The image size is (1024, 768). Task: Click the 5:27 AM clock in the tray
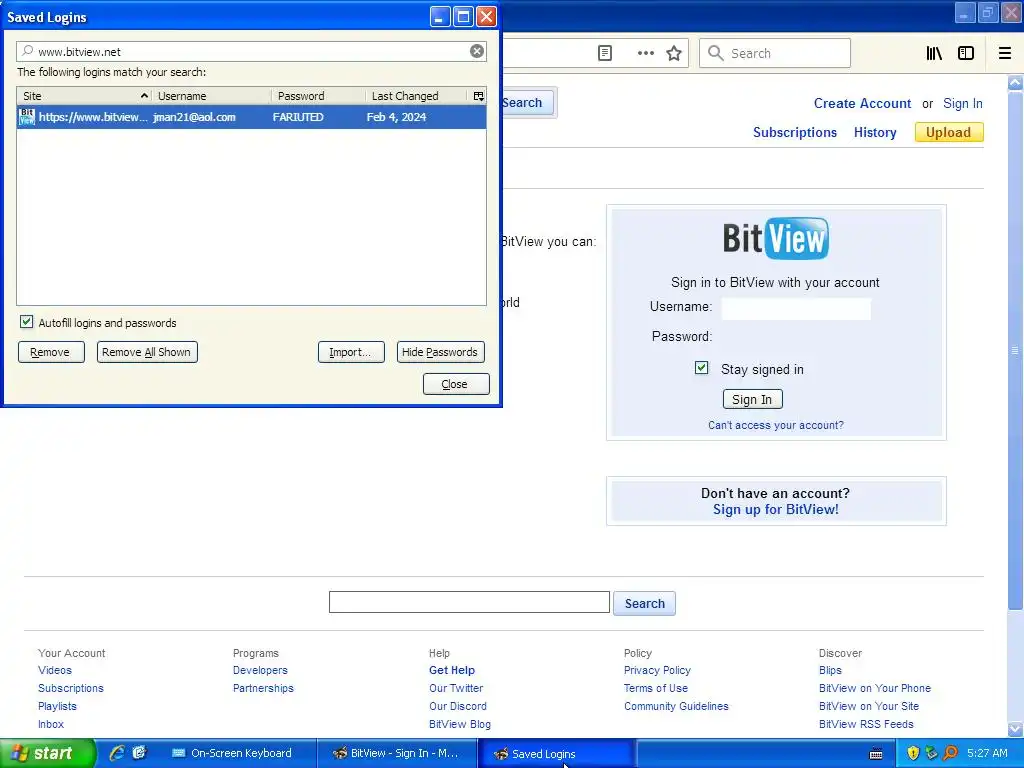987,753
